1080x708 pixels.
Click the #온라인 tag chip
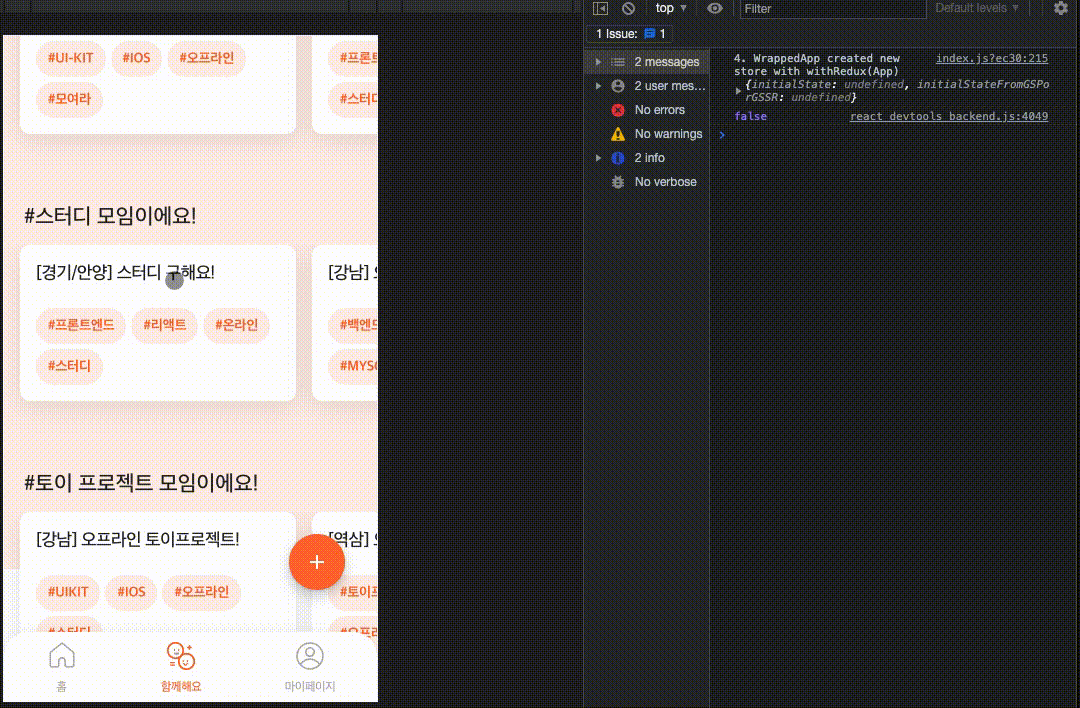(236, 325)
